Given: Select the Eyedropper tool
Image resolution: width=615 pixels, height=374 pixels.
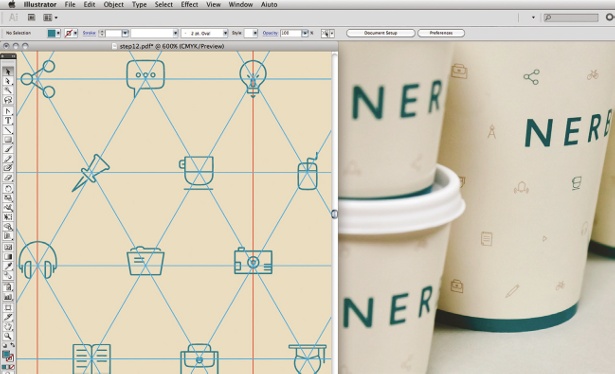Looking at the screenshot, I should pyautogui.click(x=8, y=266).
